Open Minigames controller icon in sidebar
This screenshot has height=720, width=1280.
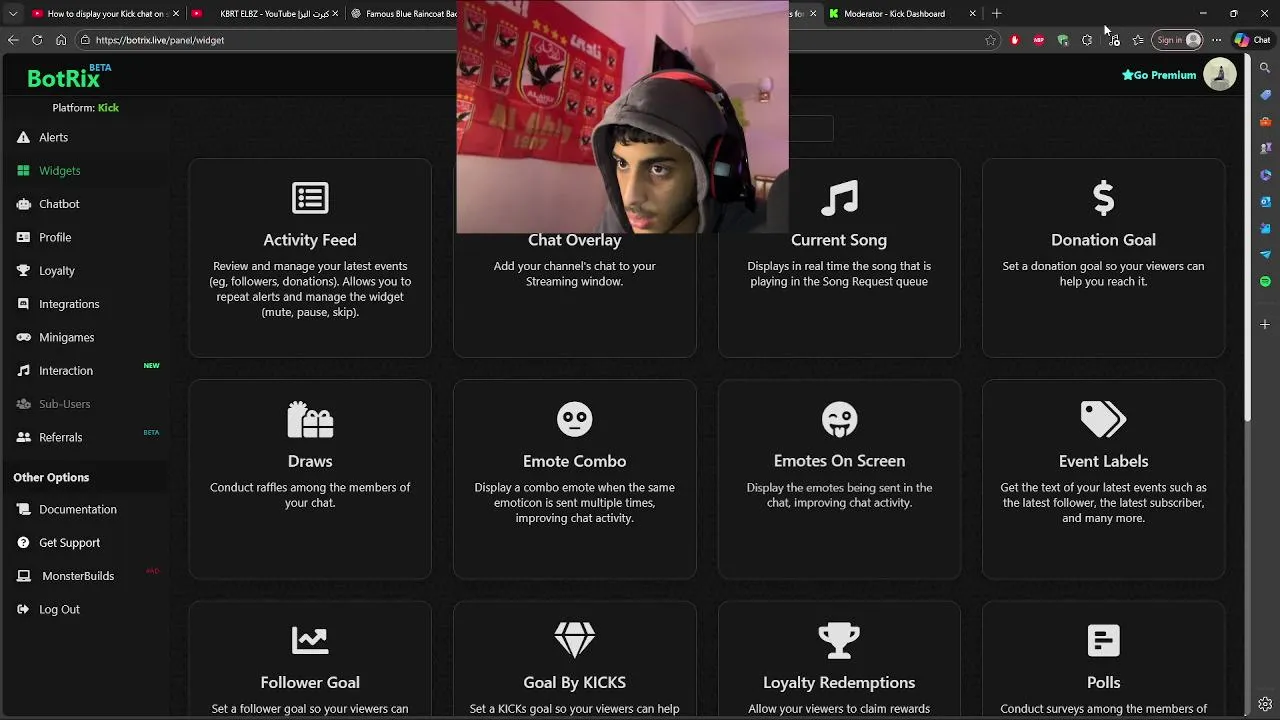coord(24,337)
